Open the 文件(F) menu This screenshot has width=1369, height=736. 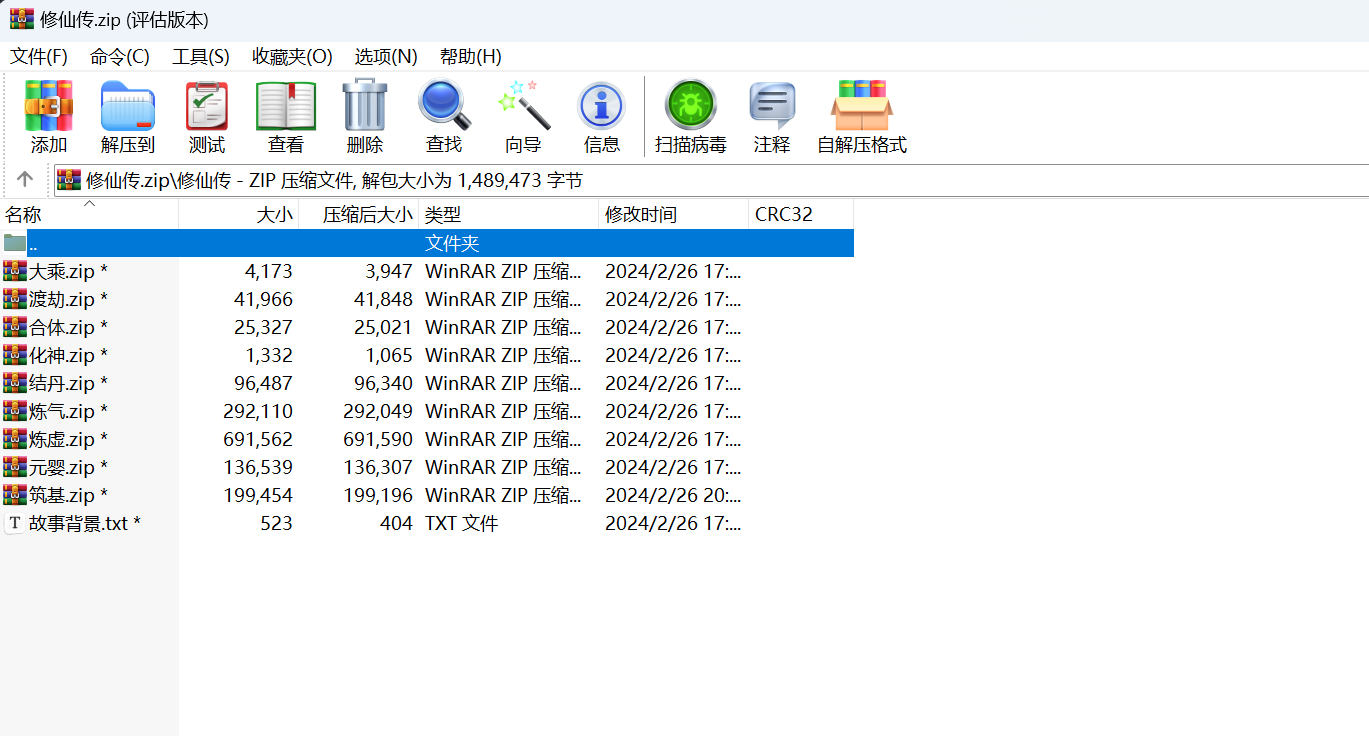(x=39, y=56)
